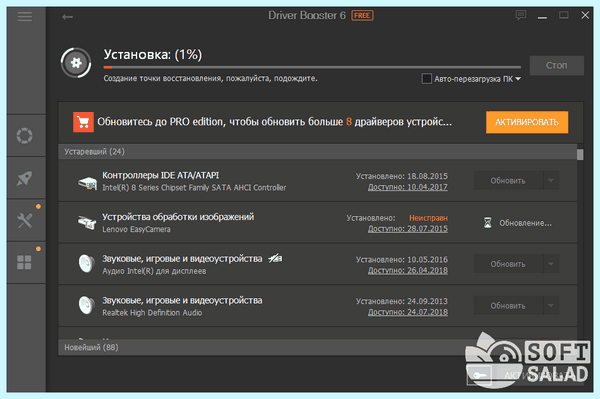
Task: Toggle the Авто-перезагрузка ПК checkbox
Action: coord(426,79)
